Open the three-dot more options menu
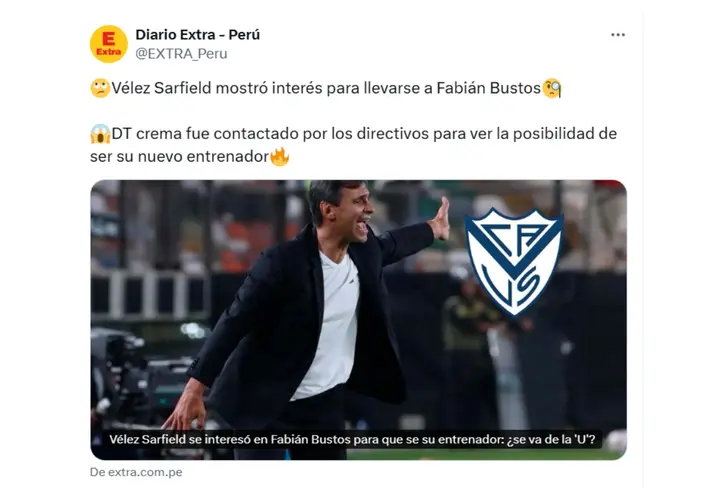The width and height of the screenshot is (728, 488). 618,35
